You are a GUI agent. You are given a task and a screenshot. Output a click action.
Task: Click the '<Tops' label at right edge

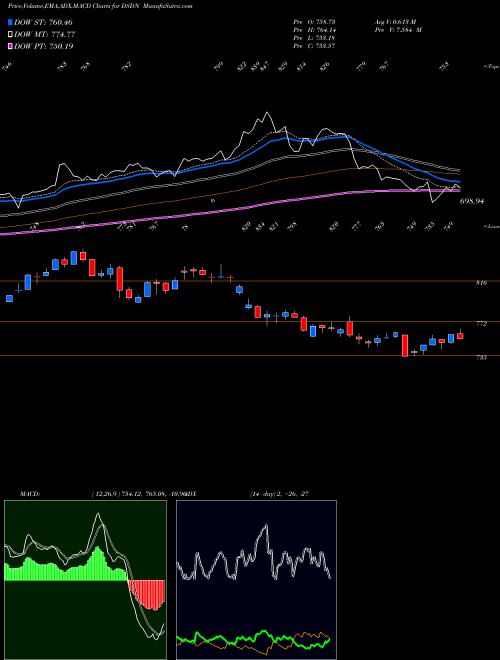(x=492, y=66)
